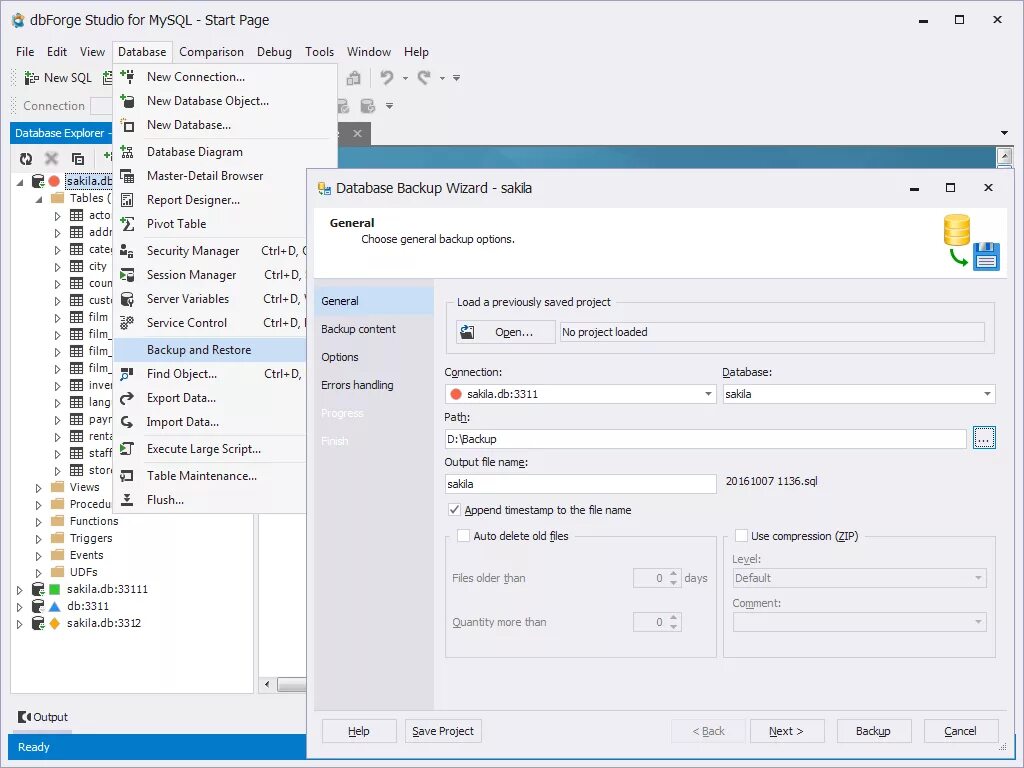
Task: Click the Output file name field
Action: coord(580,484)
